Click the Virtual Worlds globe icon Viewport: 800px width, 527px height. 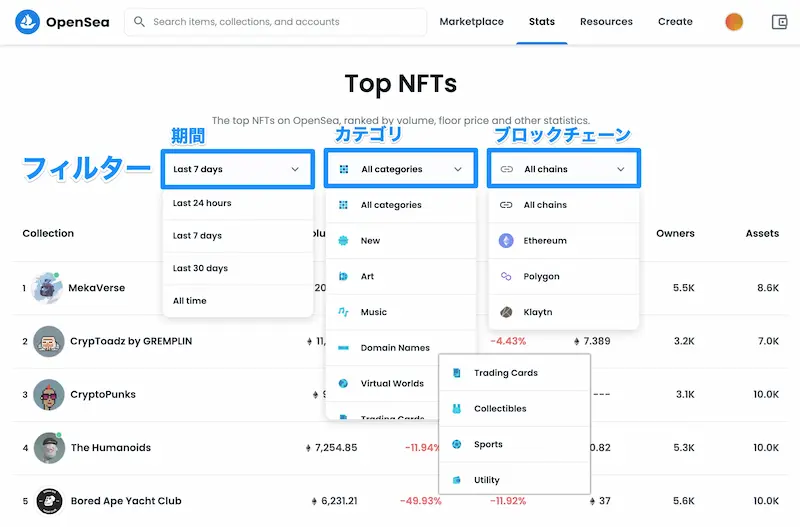343,384
